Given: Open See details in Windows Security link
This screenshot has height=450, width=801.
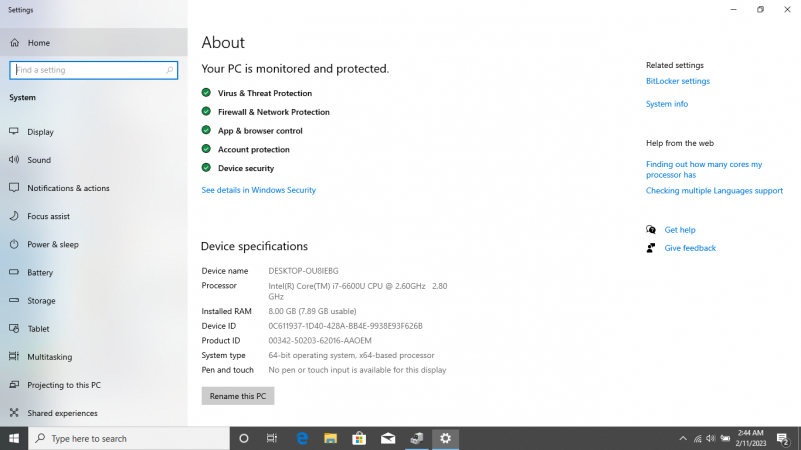Looking at the screenshot, I should click(258, 190).
